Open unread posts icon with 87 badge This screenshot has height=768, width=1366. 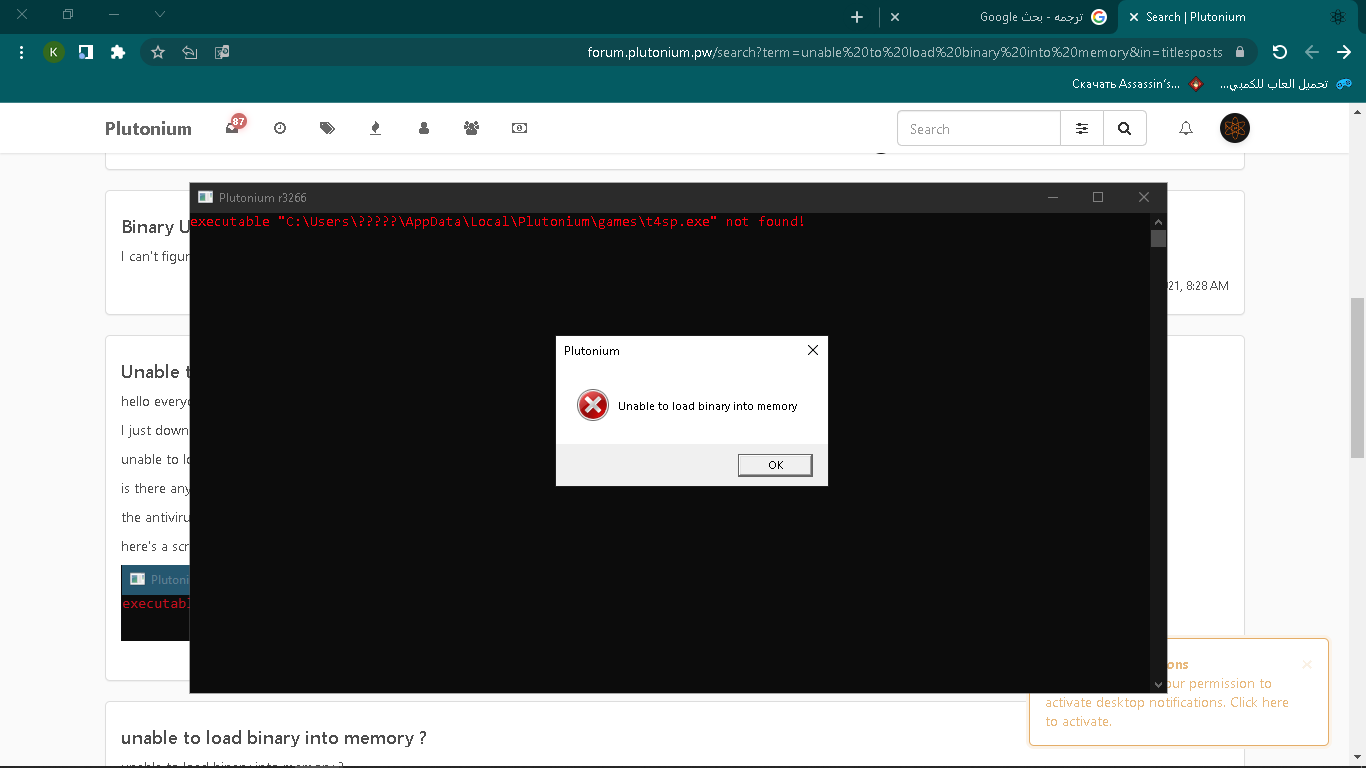coord(233,127)
